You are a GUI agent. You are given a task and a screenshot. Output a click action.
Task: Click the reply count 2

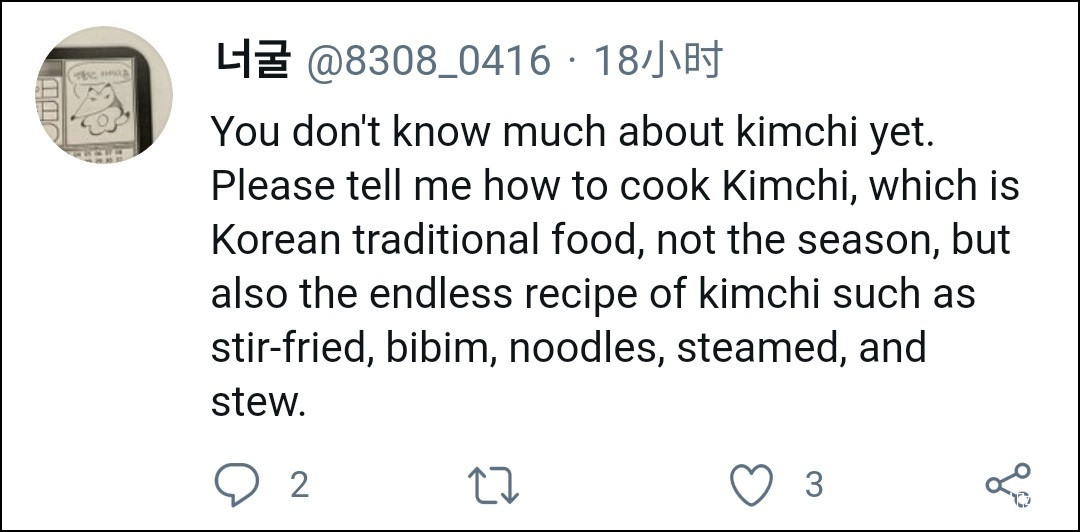(299, 485)
